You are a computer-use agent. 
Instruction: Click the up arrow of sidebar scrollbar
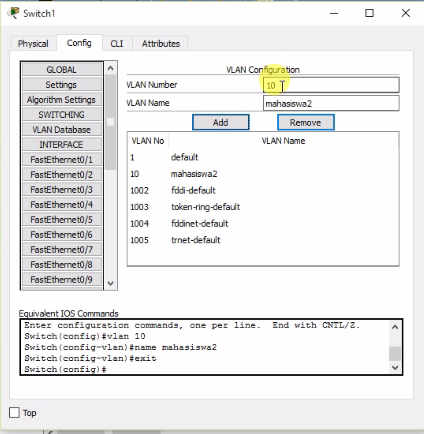pos(111,68)
